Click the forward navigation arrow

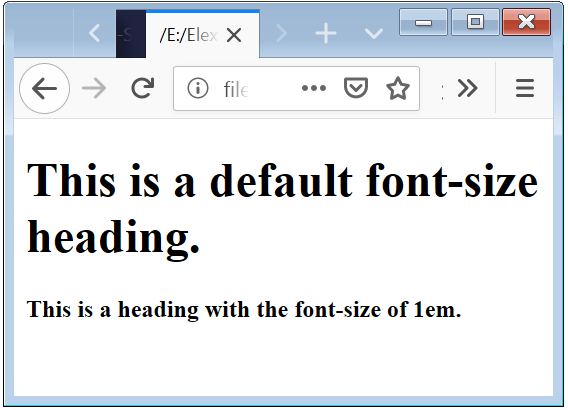[94, 88]
